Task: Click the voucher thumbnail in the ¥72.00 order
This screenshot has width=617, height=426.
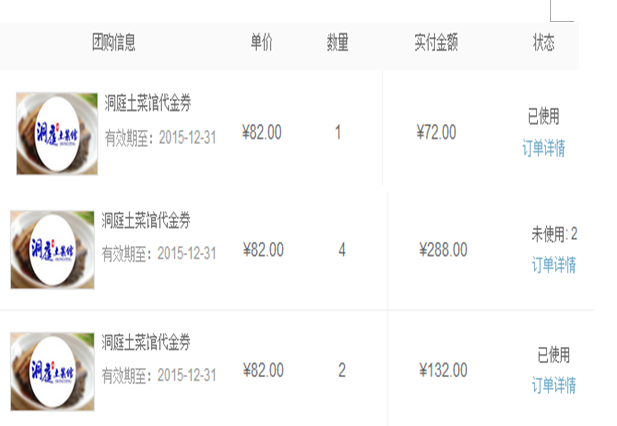Action: tap(57, 133)
